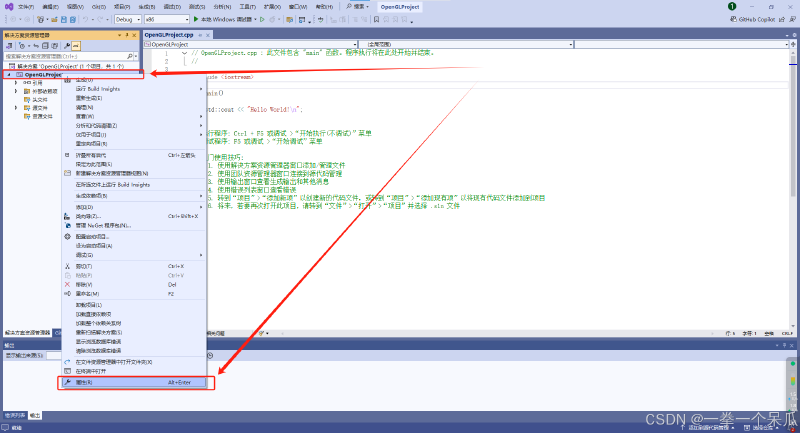The height and width of the screenshot is (433, 800).
Task: Click the Collapse All icon in Solution Explorer toolbar
Action: click(x=45, y=46)
